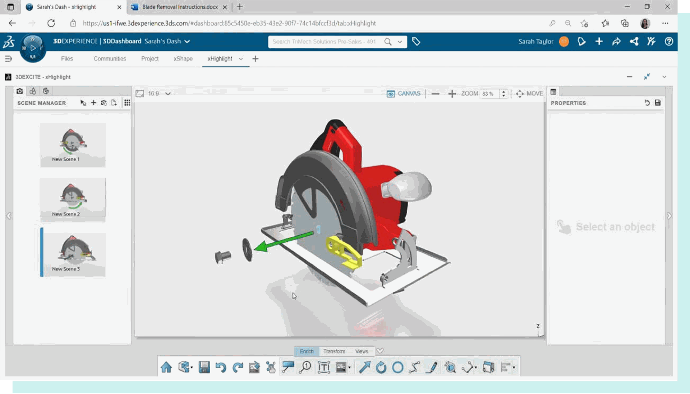This screenshot has height=394, width=690.
Task: Expand the search options dropdown arrow
Action: tap(400, 42)
